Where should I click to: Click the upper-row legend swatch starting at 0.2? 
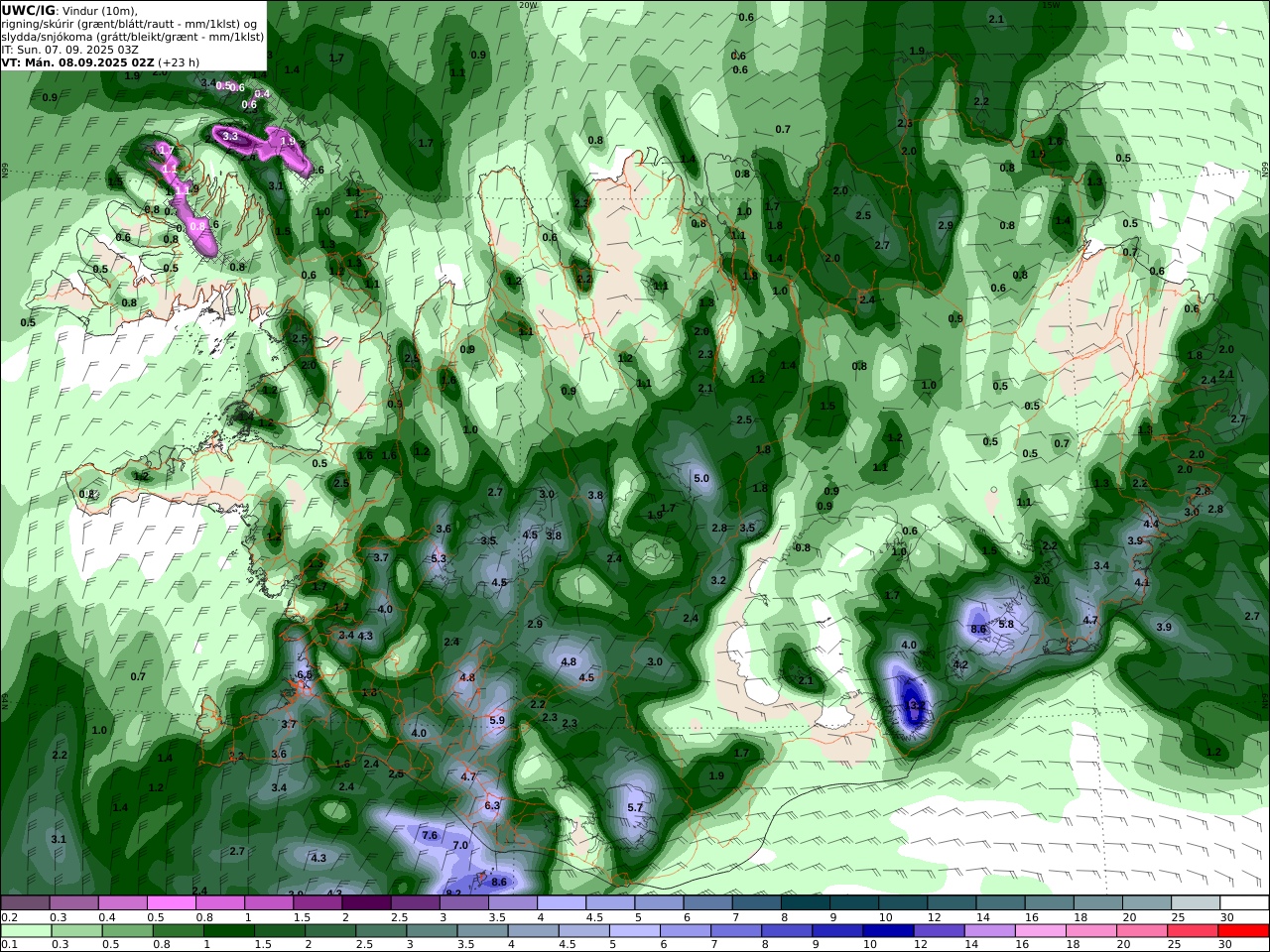(x=25, y=903)
